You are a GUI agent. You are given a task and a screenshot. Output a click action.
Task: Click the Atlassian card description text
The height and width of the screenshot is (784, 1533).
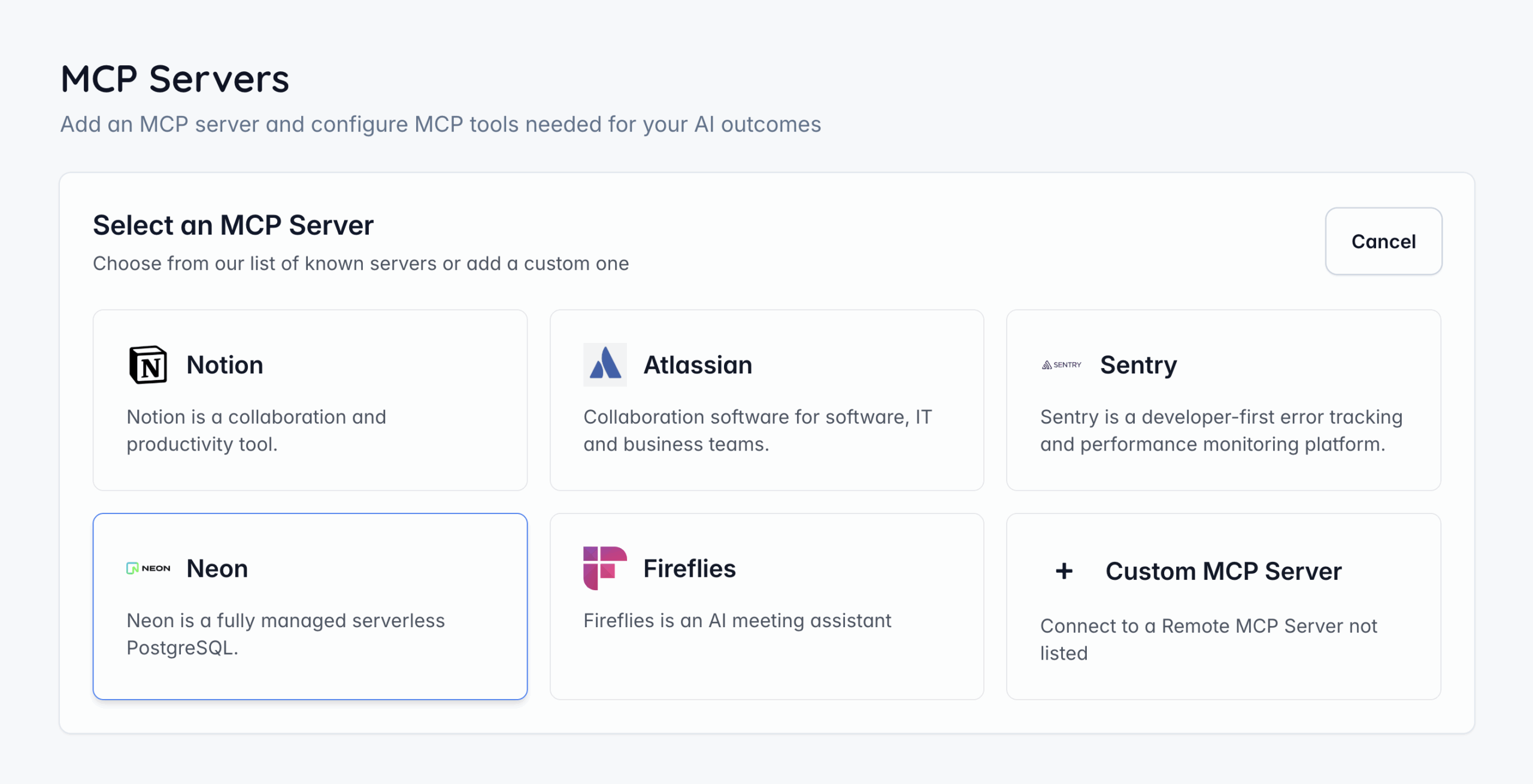(758, 430)
